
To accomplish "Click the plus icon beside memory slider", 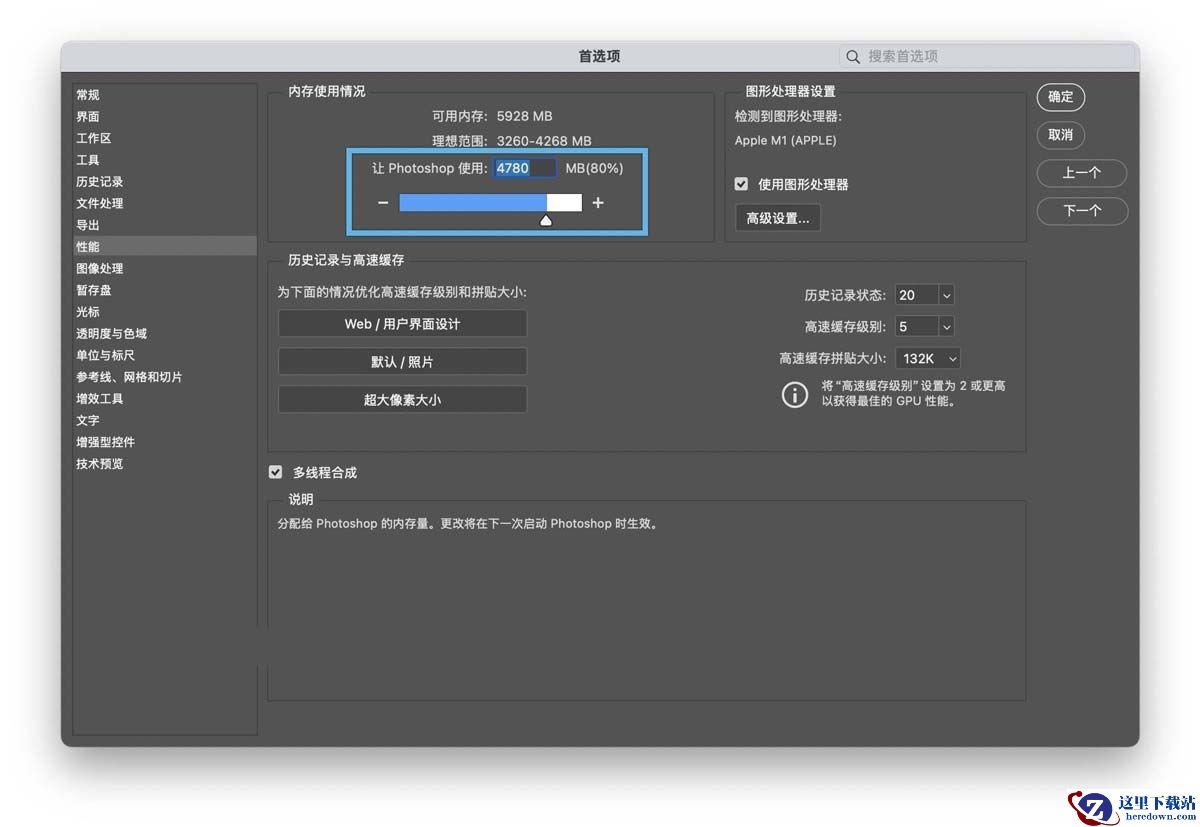I will (x=598, y=203).
